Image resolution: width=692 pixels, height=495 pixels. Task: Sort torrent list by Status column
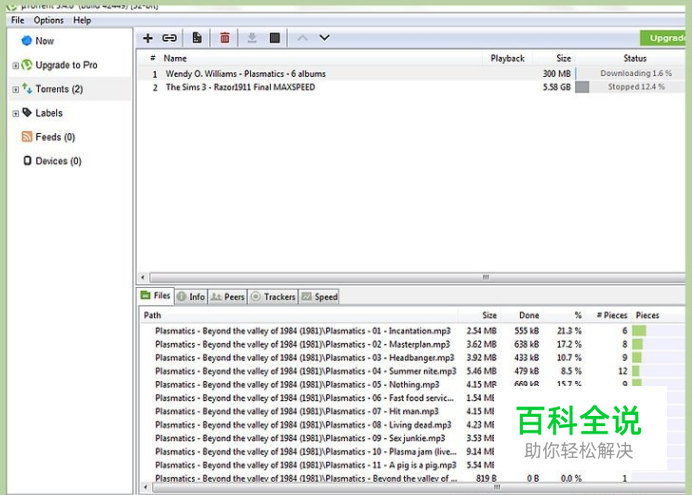pyautogui.click(x=635, y=58)
